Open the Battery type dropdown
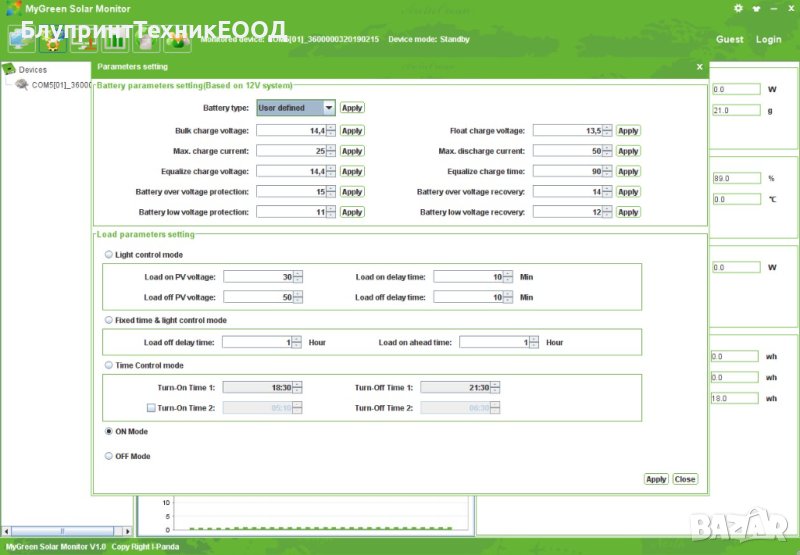This screenshot has width=800, height=555. [x=329, y=108]
